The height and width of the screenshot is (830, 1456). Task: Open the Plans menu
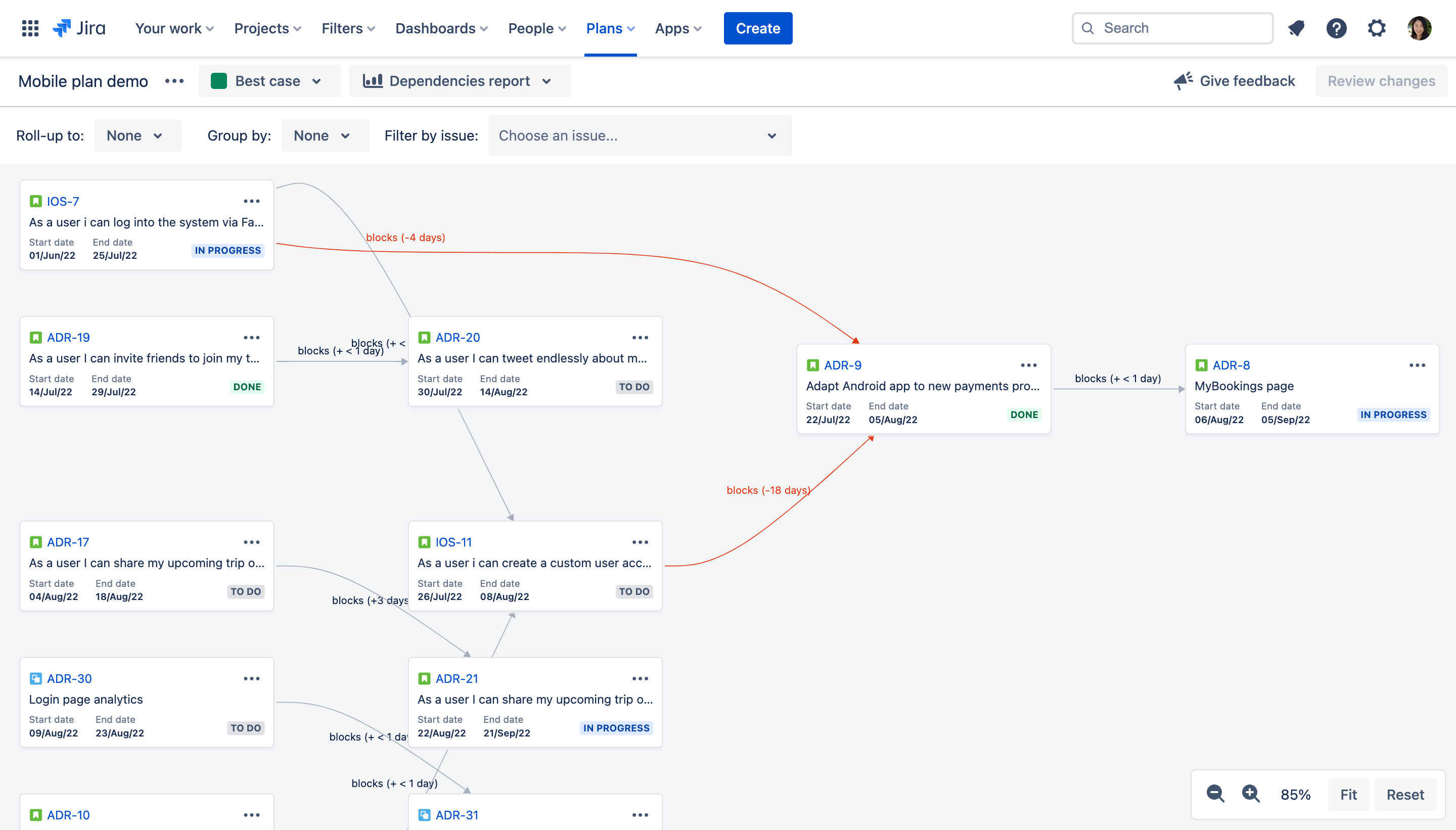tap(610, 28)
